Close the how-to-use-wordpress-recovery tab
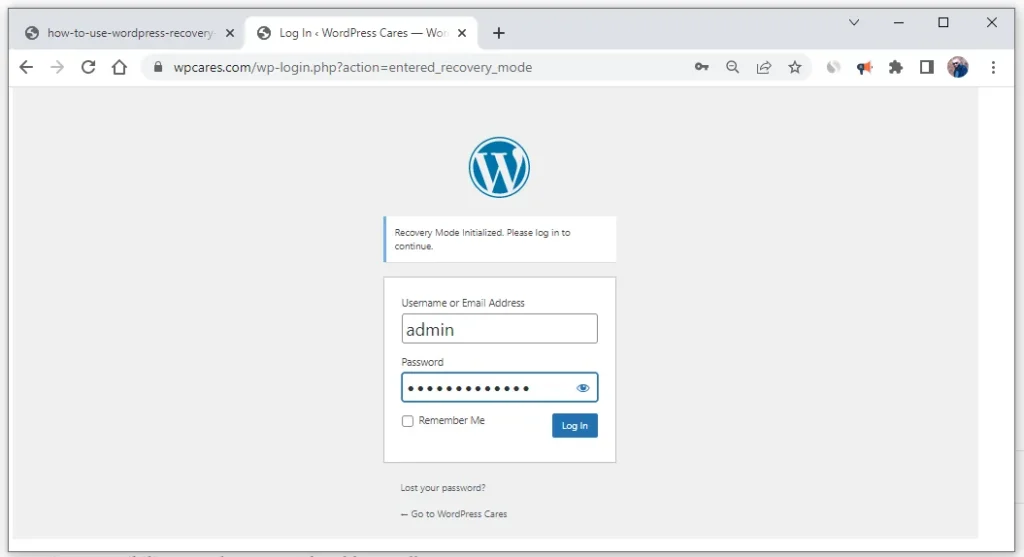Viewport: 1024px width, 557px height. tap(230, 33)
